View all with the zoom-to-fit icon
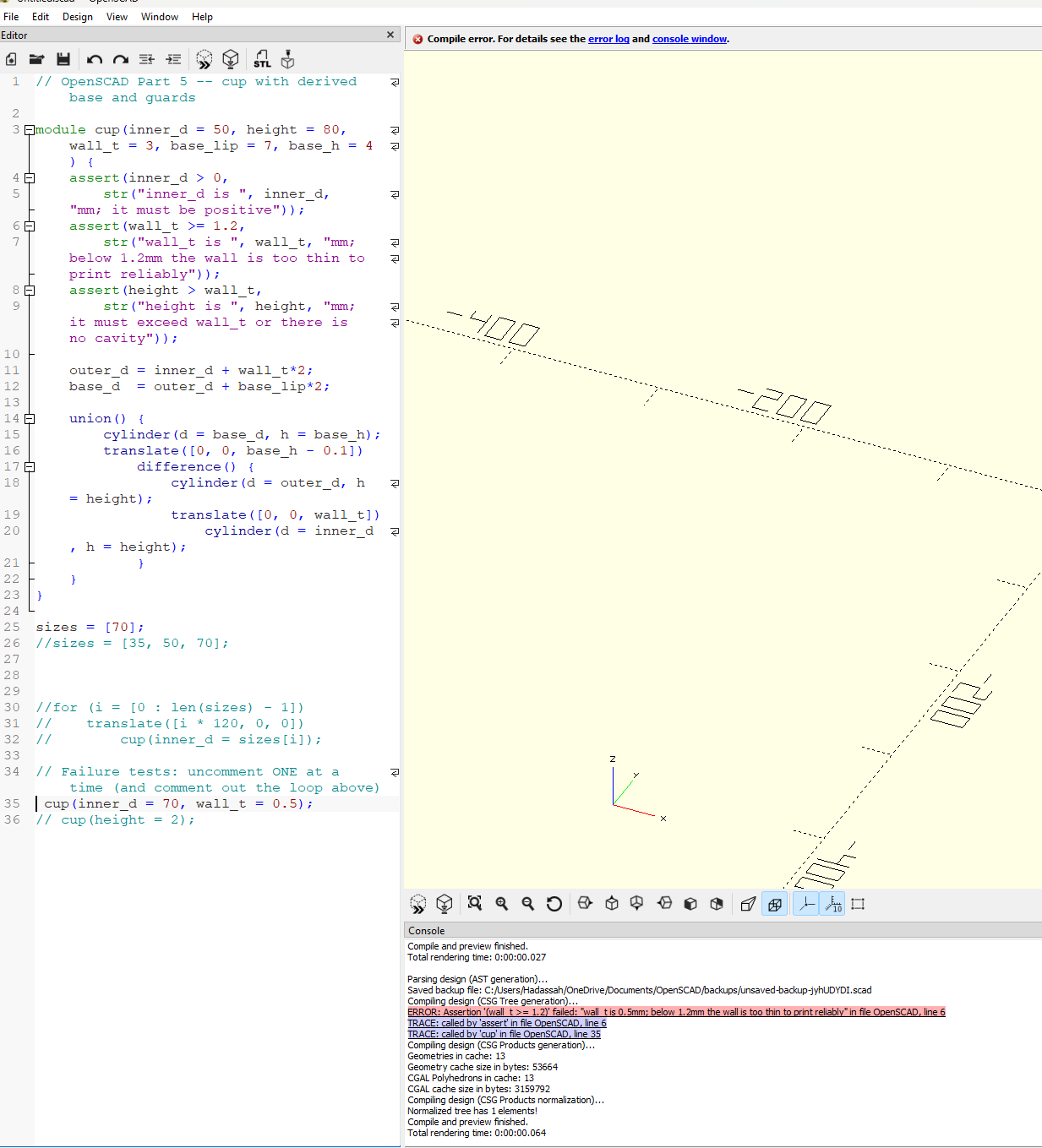The height and width of the screenshot is (1148, 1042). pyautogui.click(x=475, y=904)
